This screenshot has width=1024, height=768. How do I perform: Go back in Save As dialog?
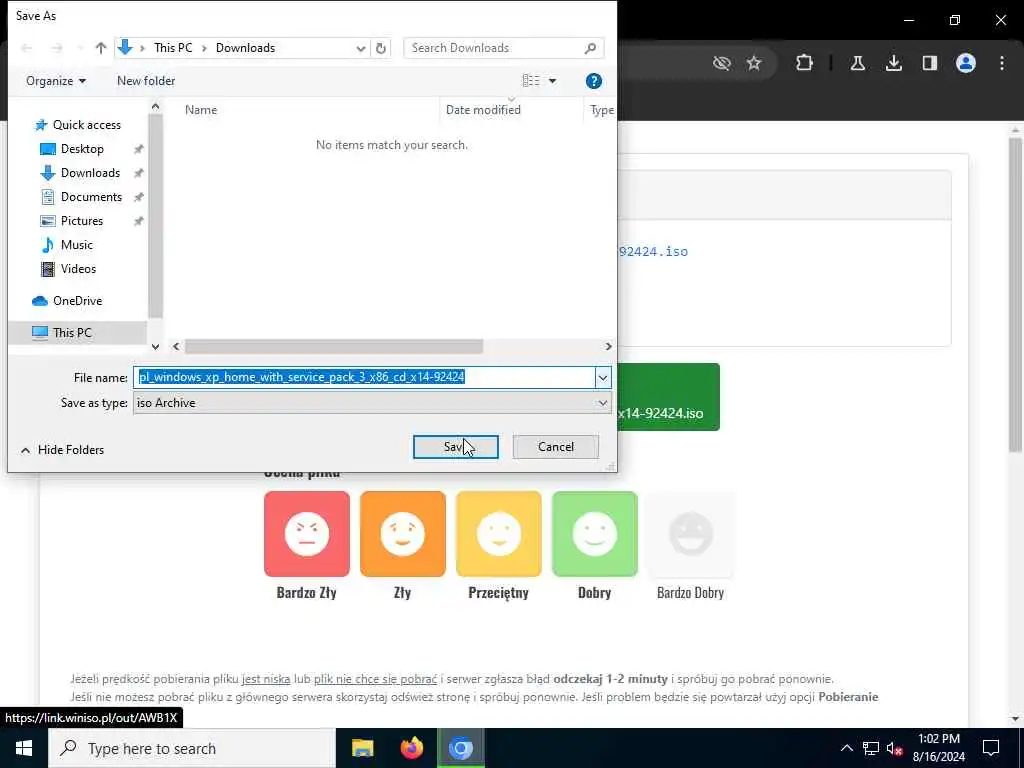tap(27, 48)
